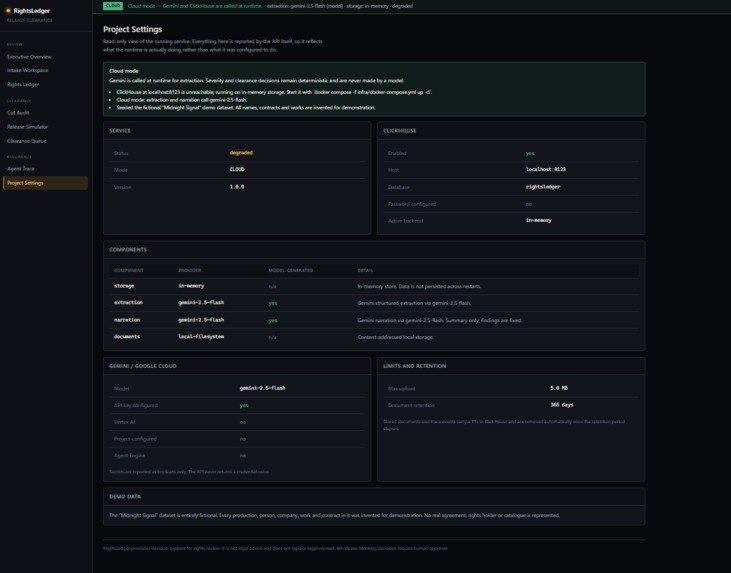Click the Project Settings page heading
The height and width of the screenshot is (573, 731).
132,29
